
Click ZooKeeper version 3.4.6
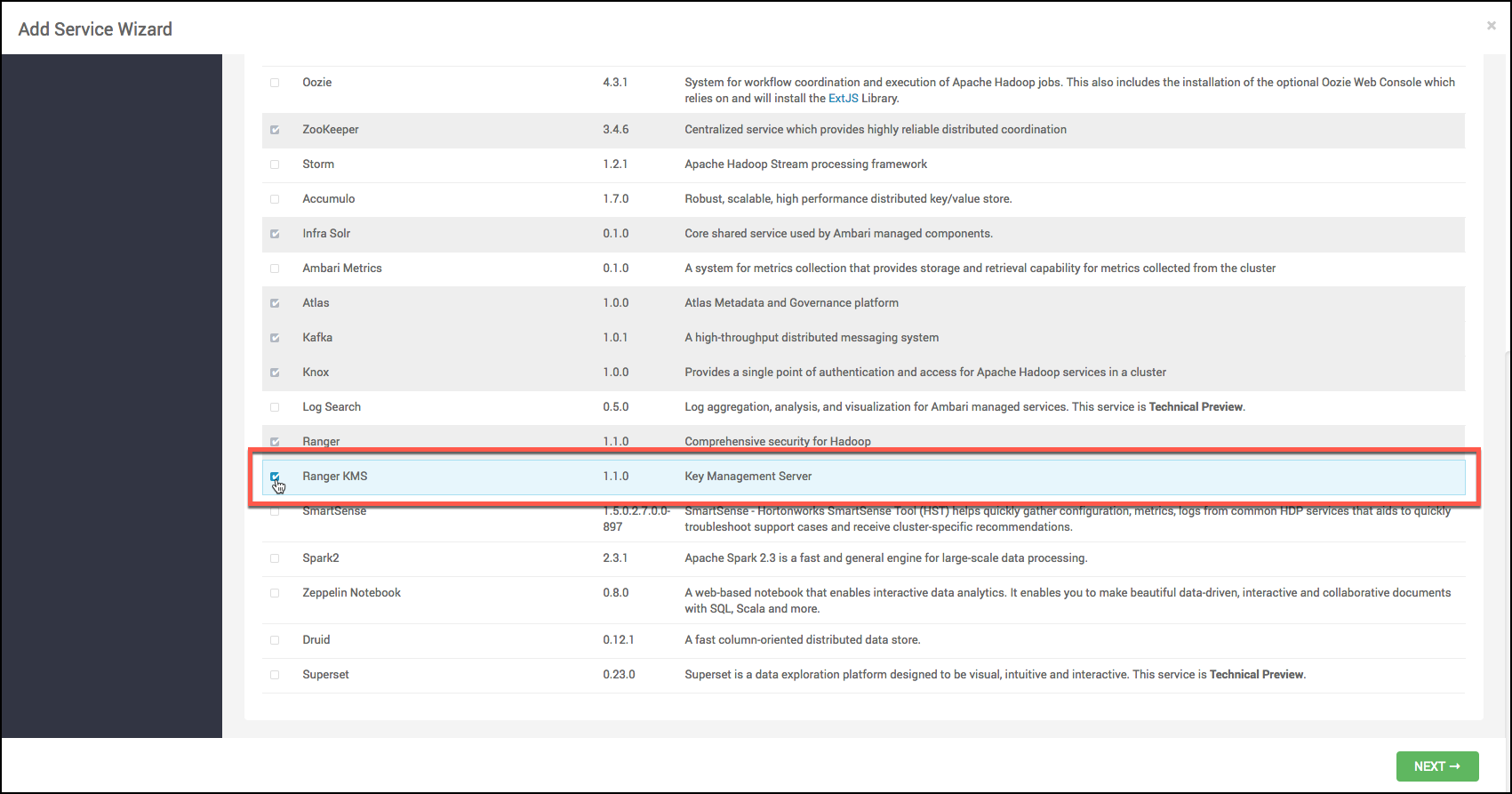pyautogui.click(x=616, y=129)
